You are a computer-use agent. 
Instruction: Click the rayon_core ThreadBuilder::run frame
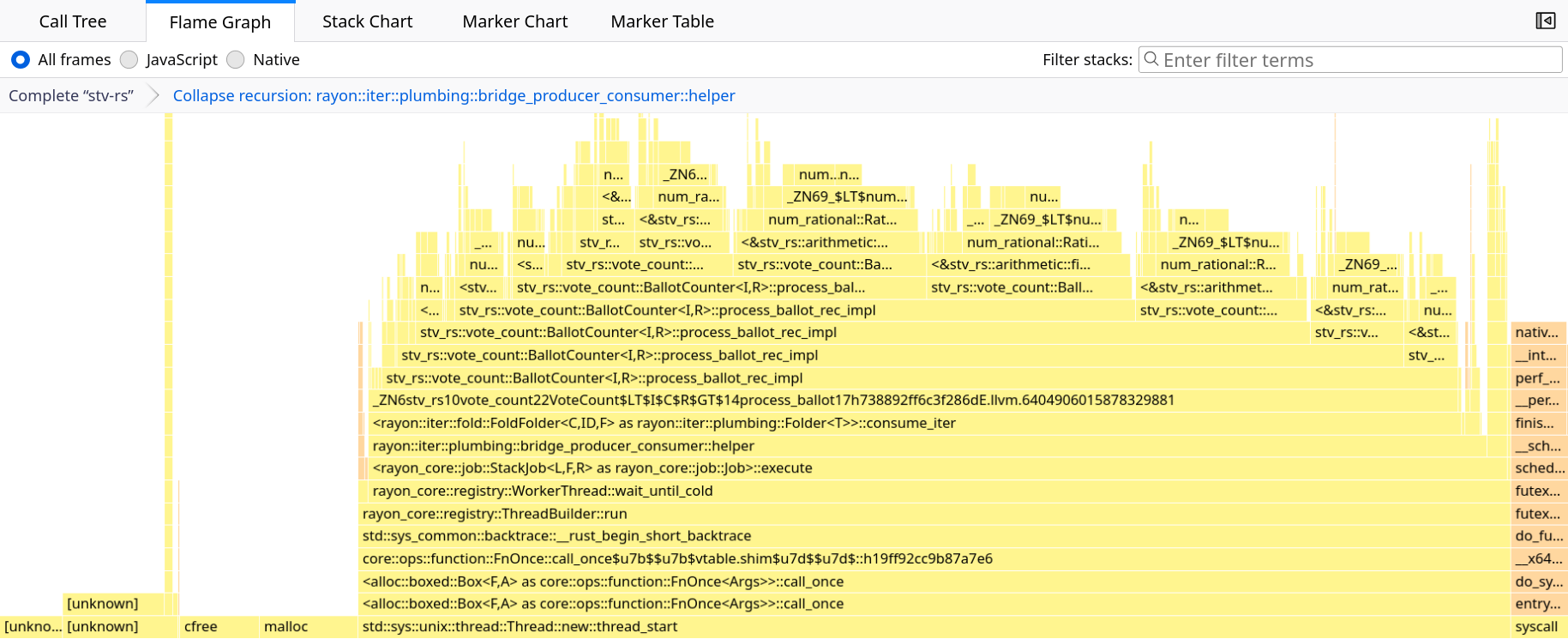pyautogui.click(x=495, y=514)
